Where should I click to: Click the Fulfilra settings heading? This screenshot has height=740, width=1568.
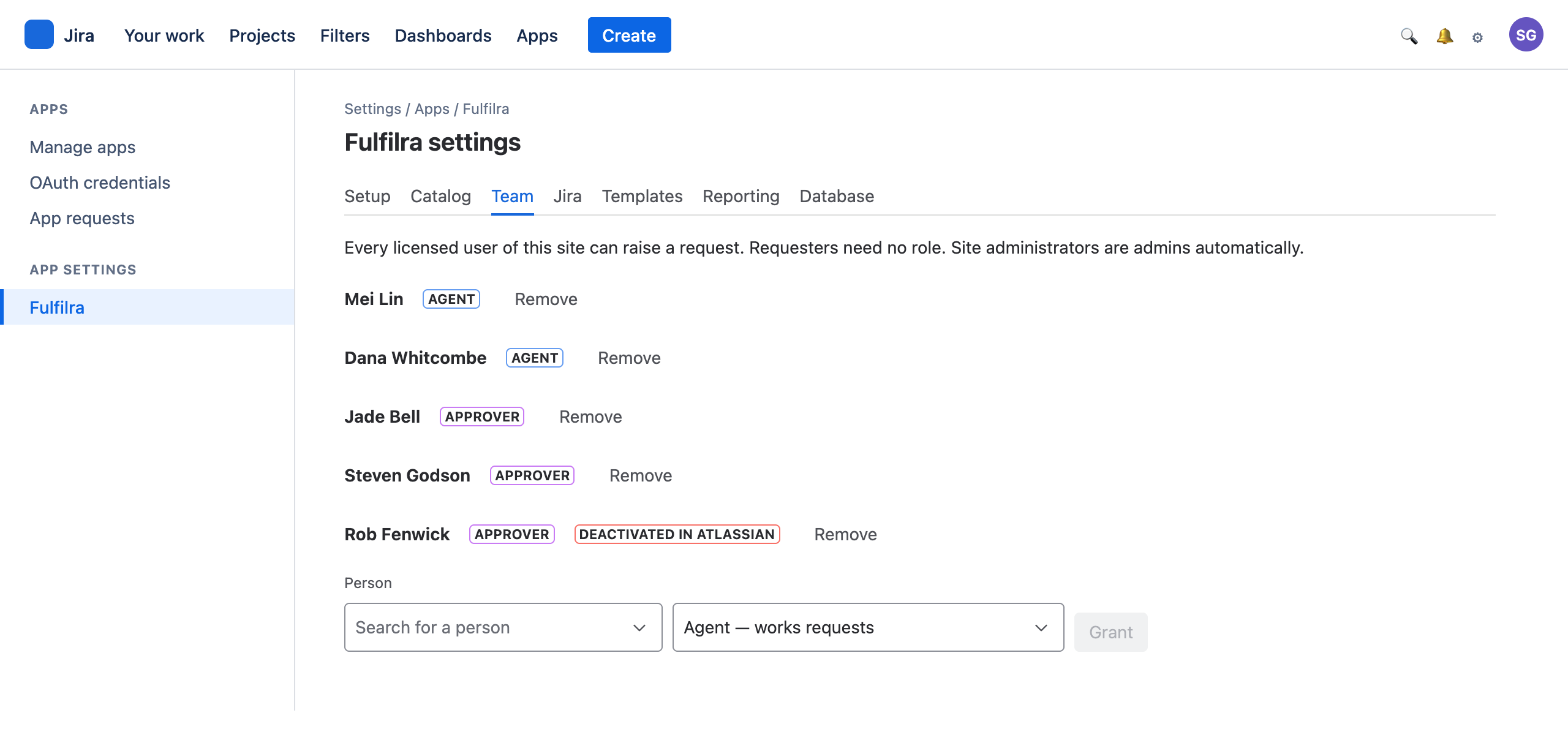click(432, 142)
